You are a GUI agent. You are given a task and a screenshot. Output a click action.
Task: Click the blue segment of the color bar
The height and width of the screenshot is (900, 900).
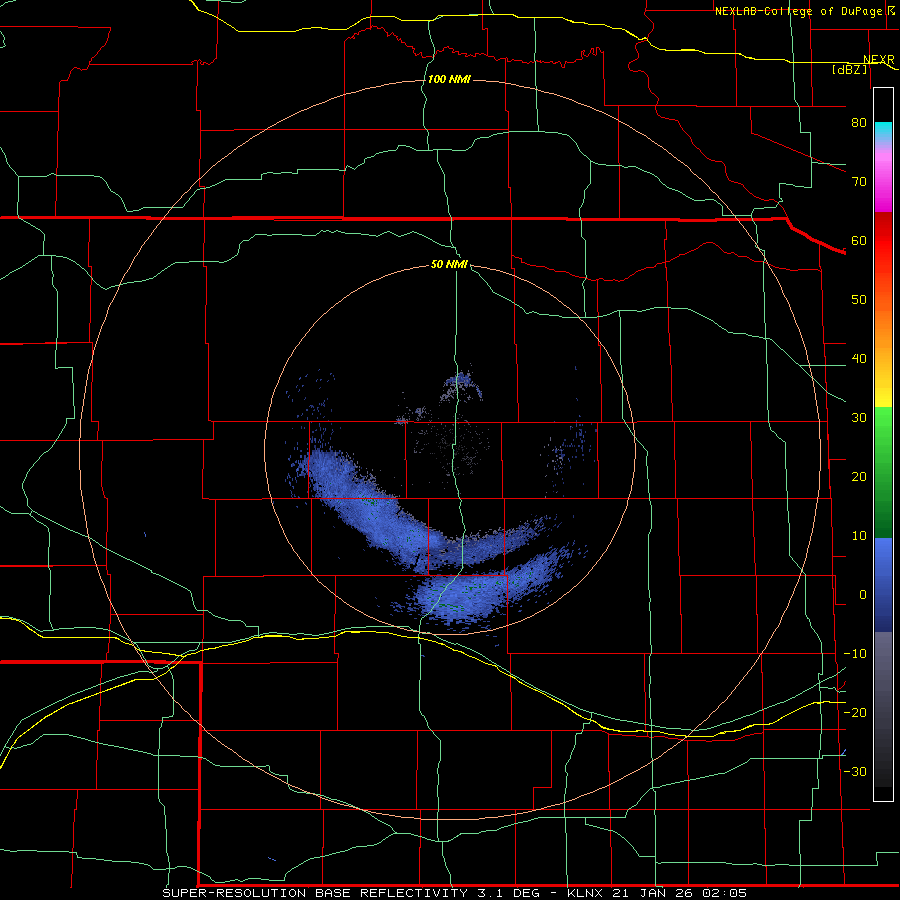click(883, 583)
